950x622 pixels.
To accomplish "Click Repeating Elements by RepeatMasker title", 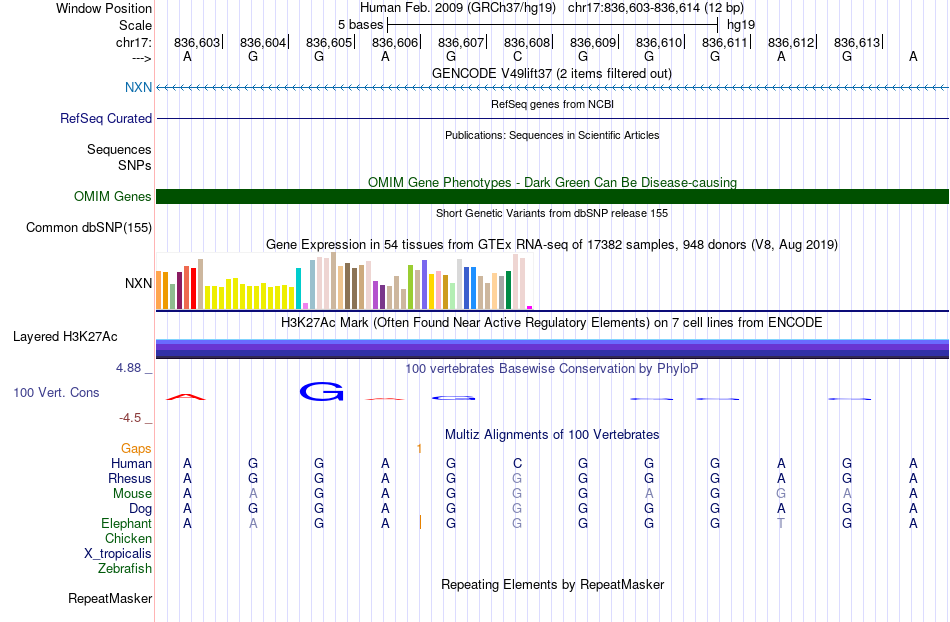I will pos(552,584).
